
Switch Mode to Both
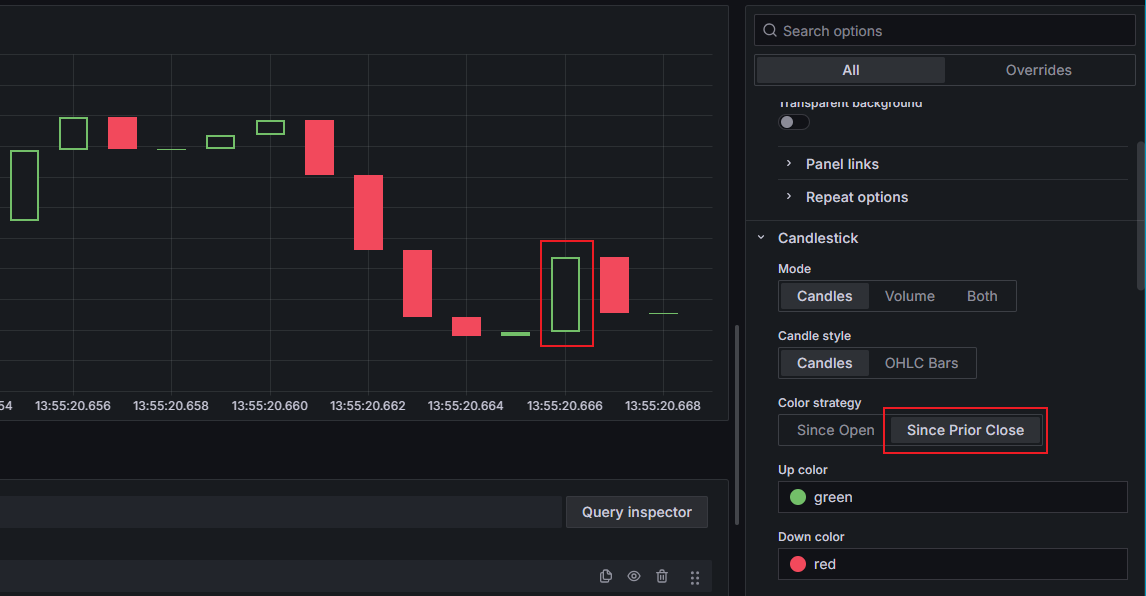[982, 296]
